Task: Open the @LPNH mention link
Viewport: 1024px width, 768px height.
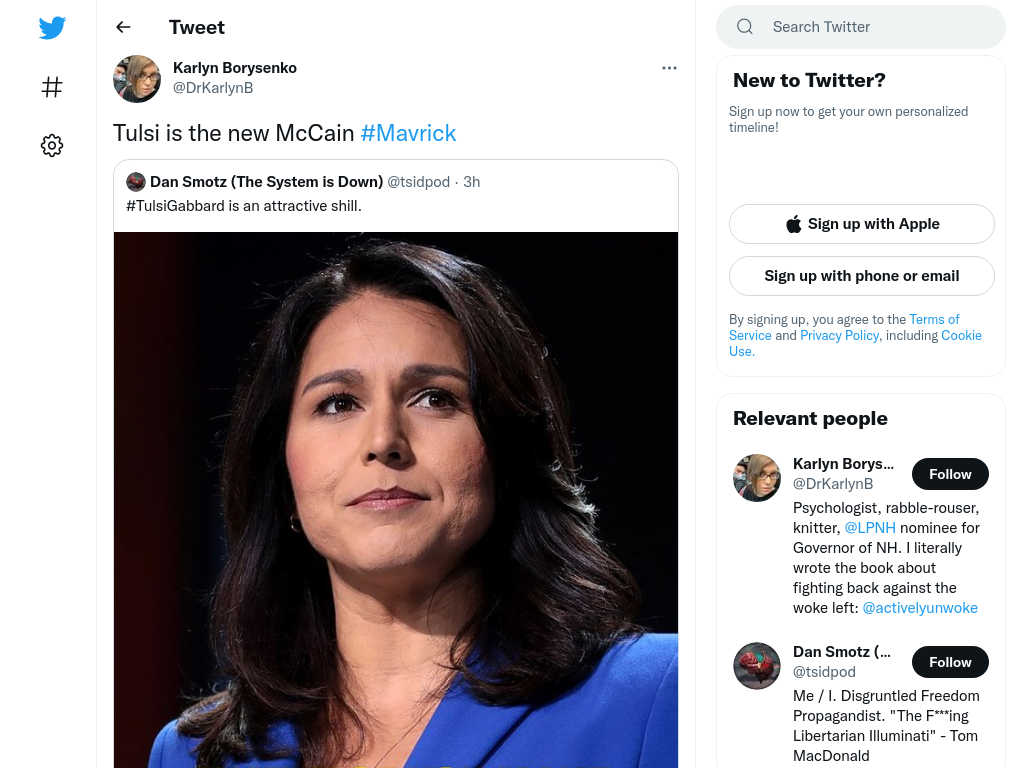Action: click(870, 528)
